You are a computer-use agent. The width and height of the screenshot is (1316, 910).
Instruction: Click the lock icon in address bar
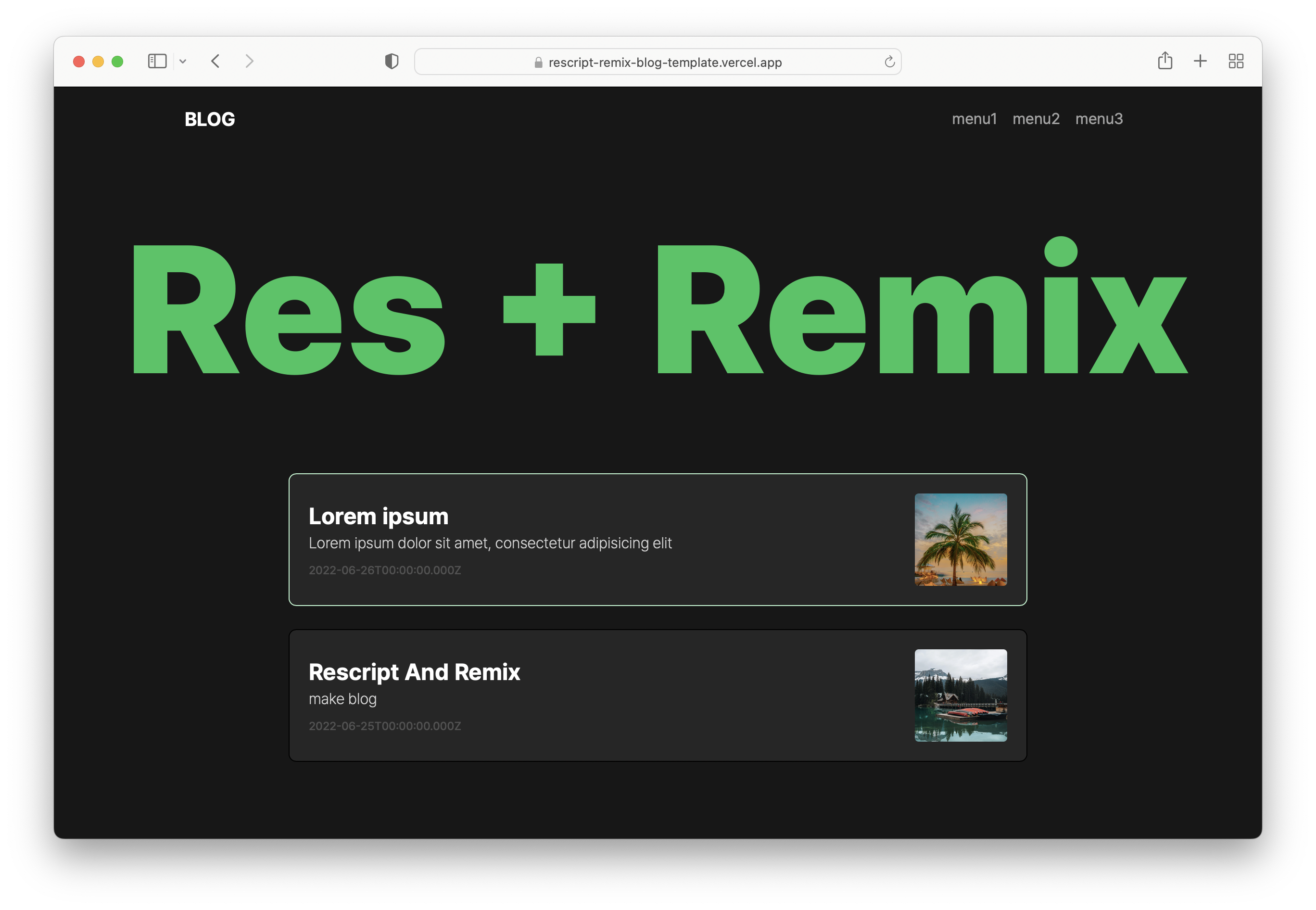point(538,62)
